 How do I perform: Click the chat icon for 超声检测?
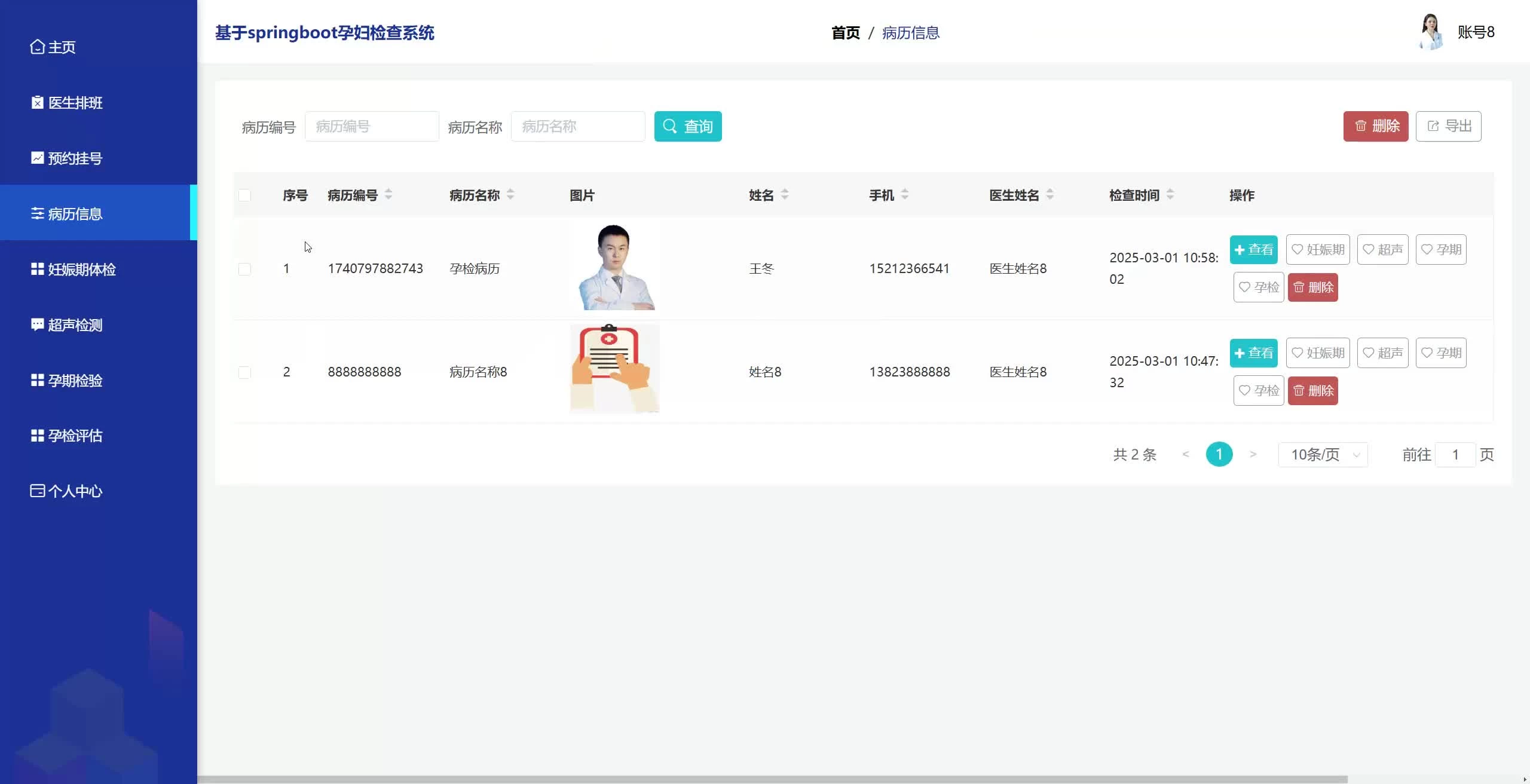(x=37, y=324)
